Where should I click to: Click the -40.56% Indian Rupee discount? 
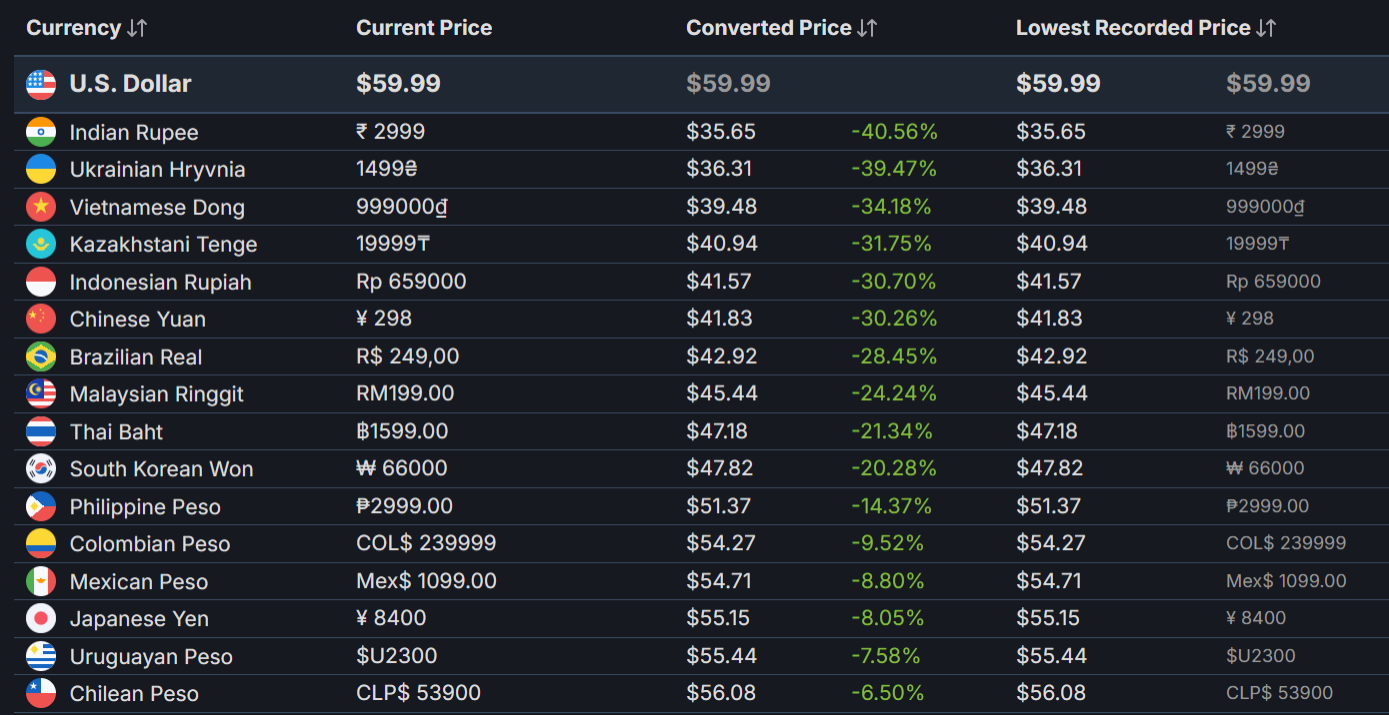point(894,132)
